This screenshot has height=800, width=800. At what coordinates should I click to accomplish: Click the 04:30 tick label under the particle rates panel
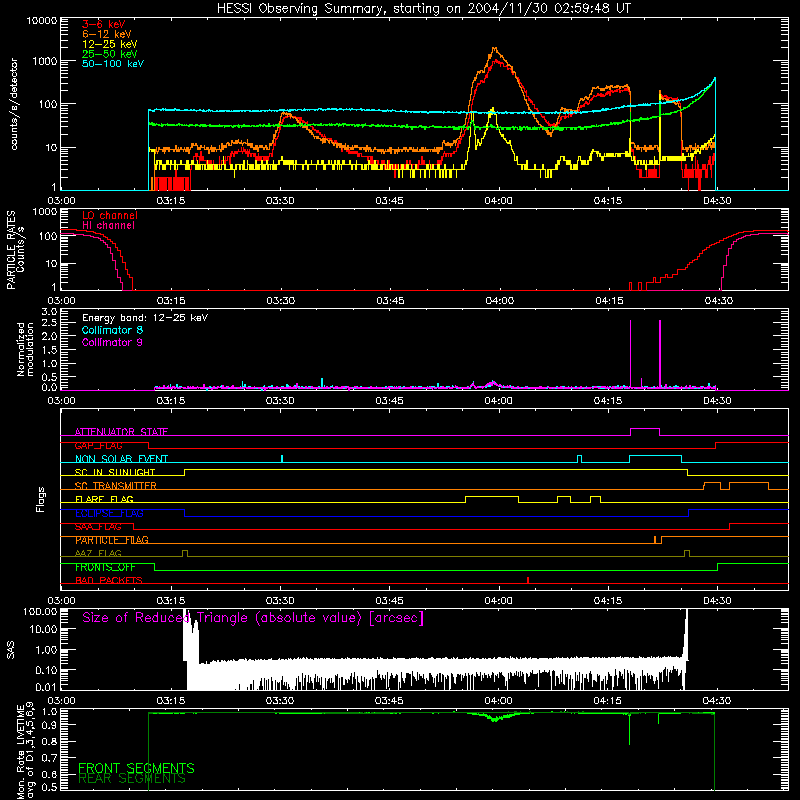pyautogui.click(x=719, y=301)
